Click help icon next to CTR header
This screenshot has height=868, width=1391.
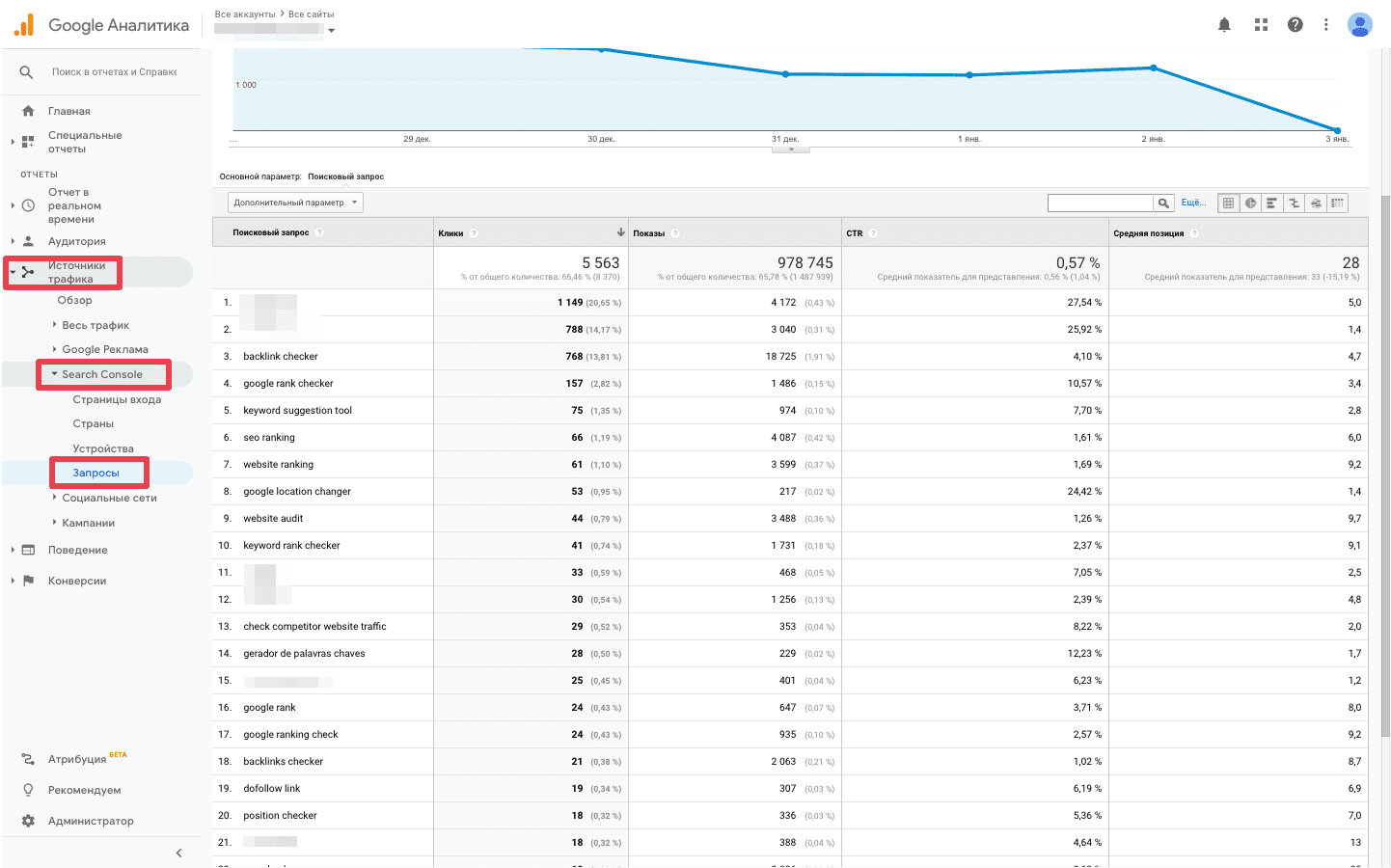pyautogui.click(x=873, y=233)
